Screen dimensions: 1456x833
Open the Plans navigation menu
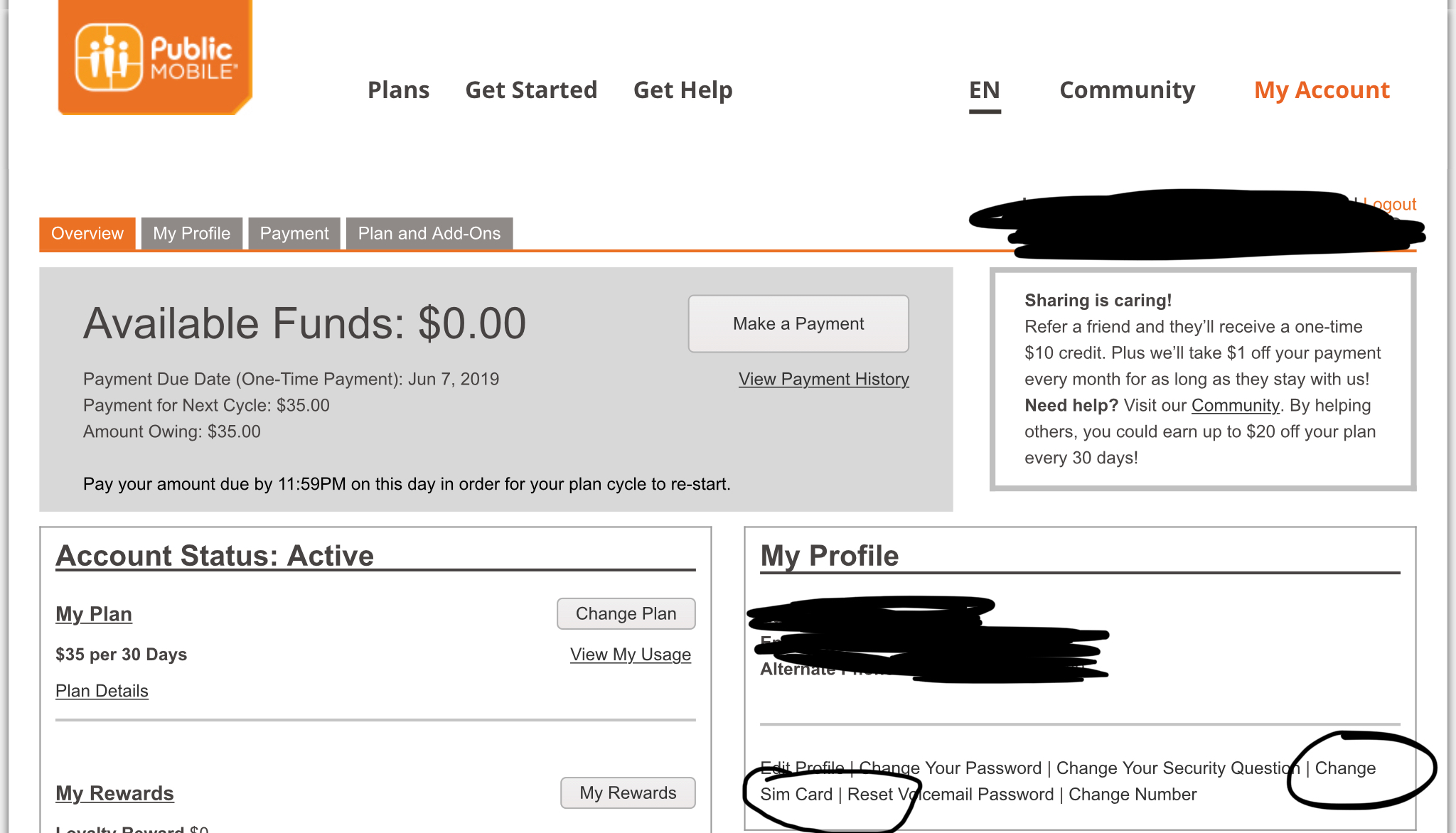[398, 90]
